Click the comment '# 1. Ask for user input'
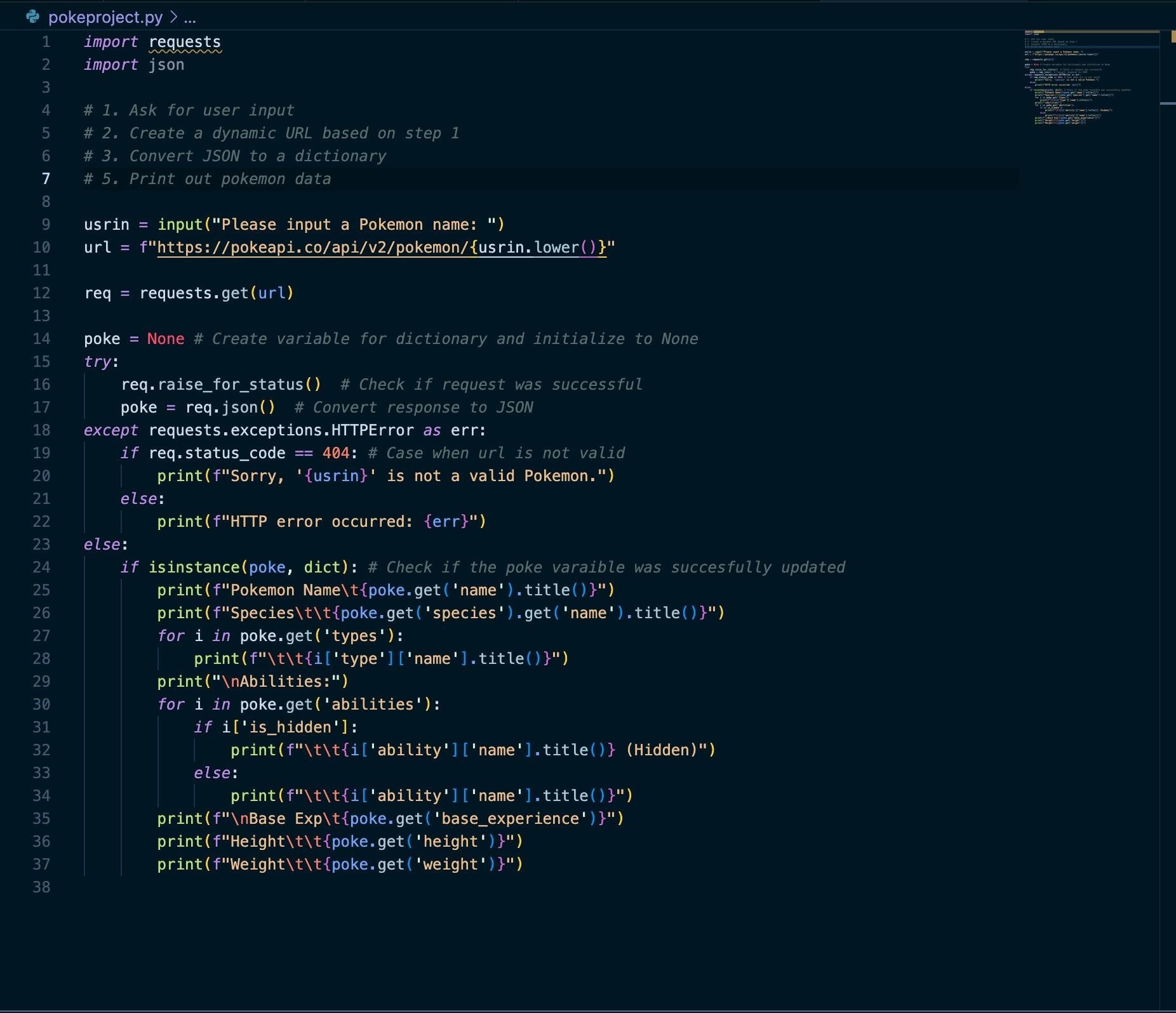This screenshot has width=1176, height=1013. pos(189,110)
